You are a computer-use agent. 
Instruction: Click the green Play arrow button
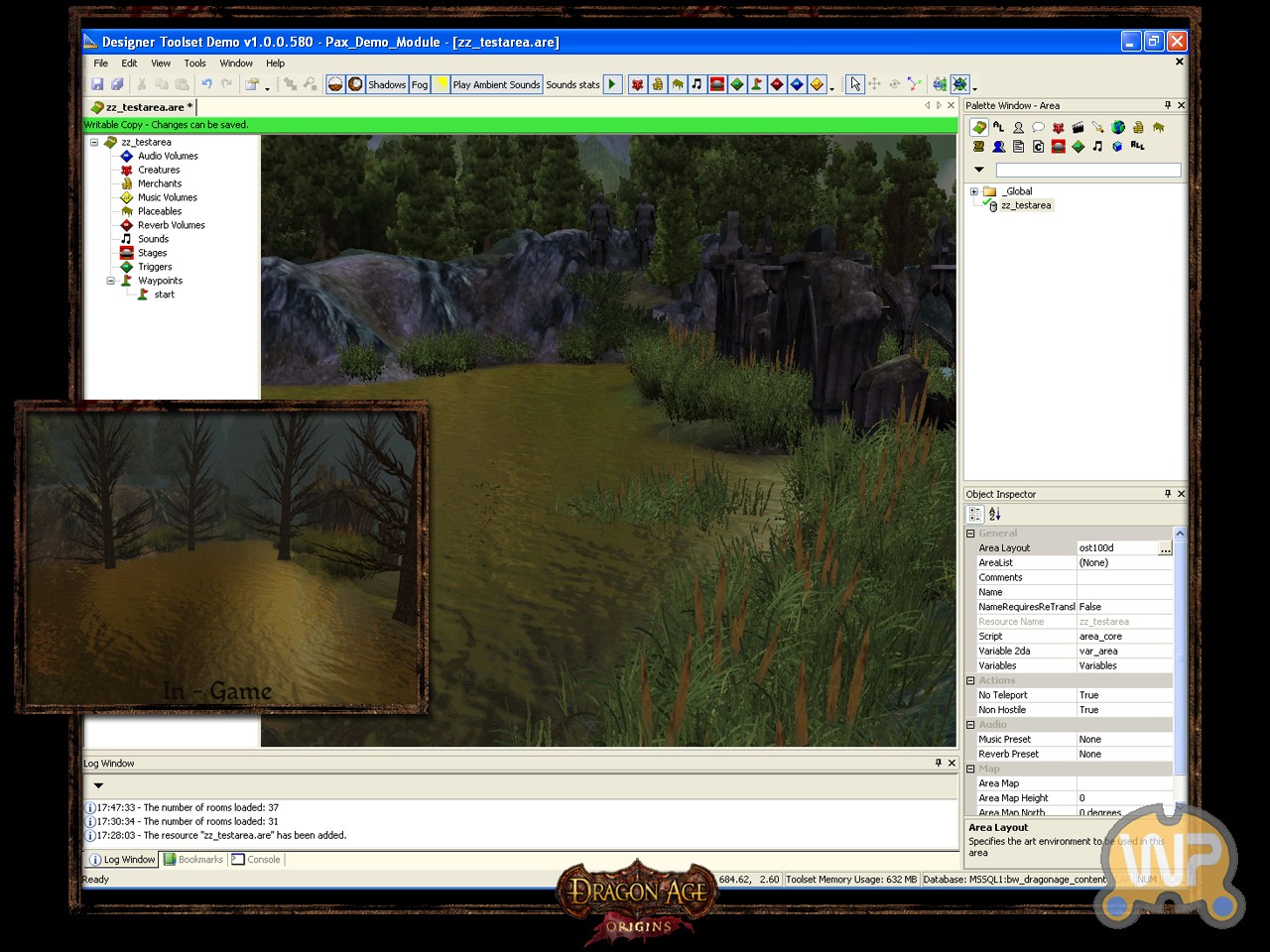tap(612, 84)
